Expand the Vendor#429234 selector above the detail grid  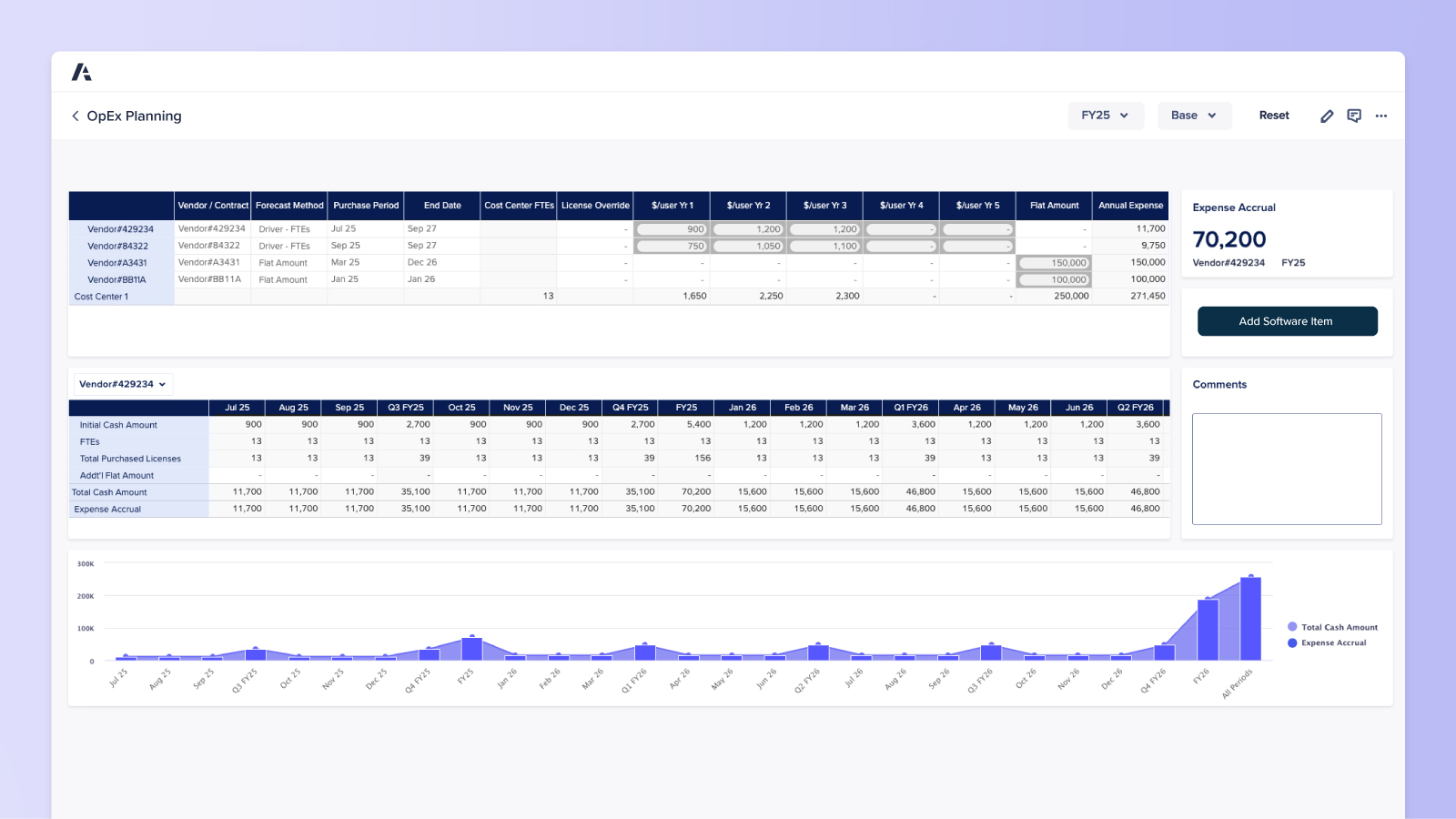pos(123,384)
